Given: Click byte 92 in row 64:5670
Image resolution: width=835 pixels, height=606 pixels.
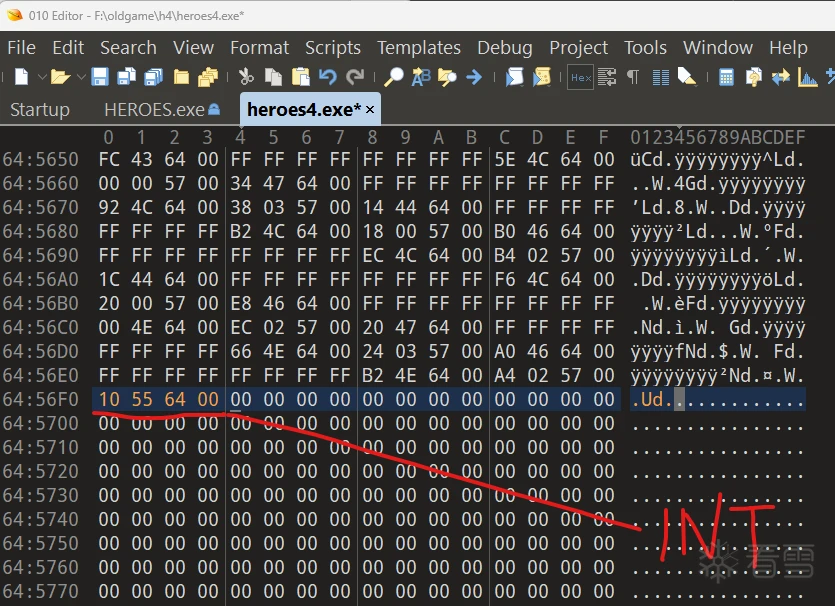Looking at the screenshot, I should tap(109, 208).
